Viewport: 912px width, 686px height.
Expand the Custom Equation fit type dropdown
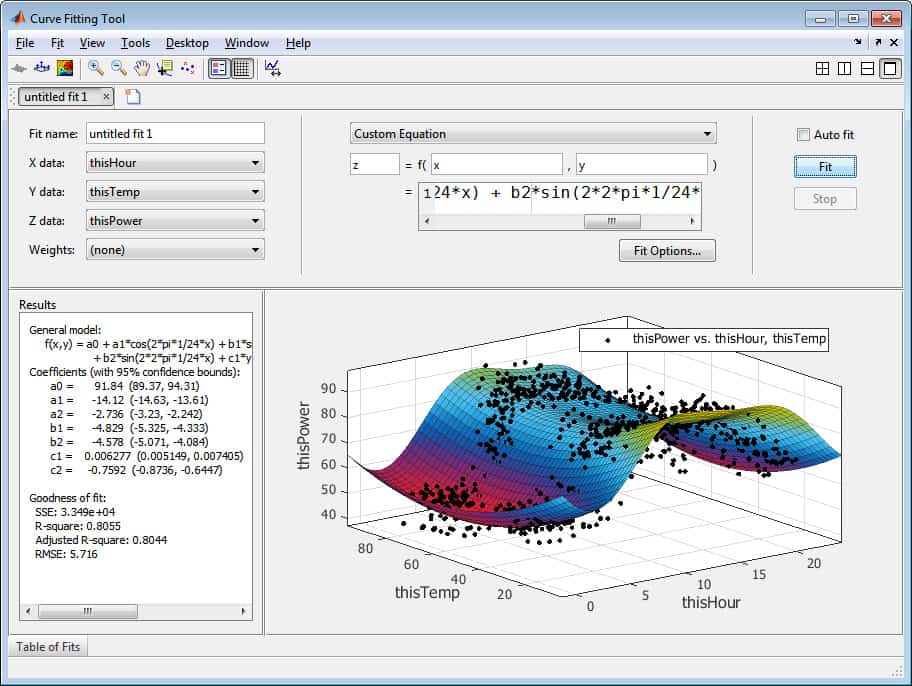point(533,134)
